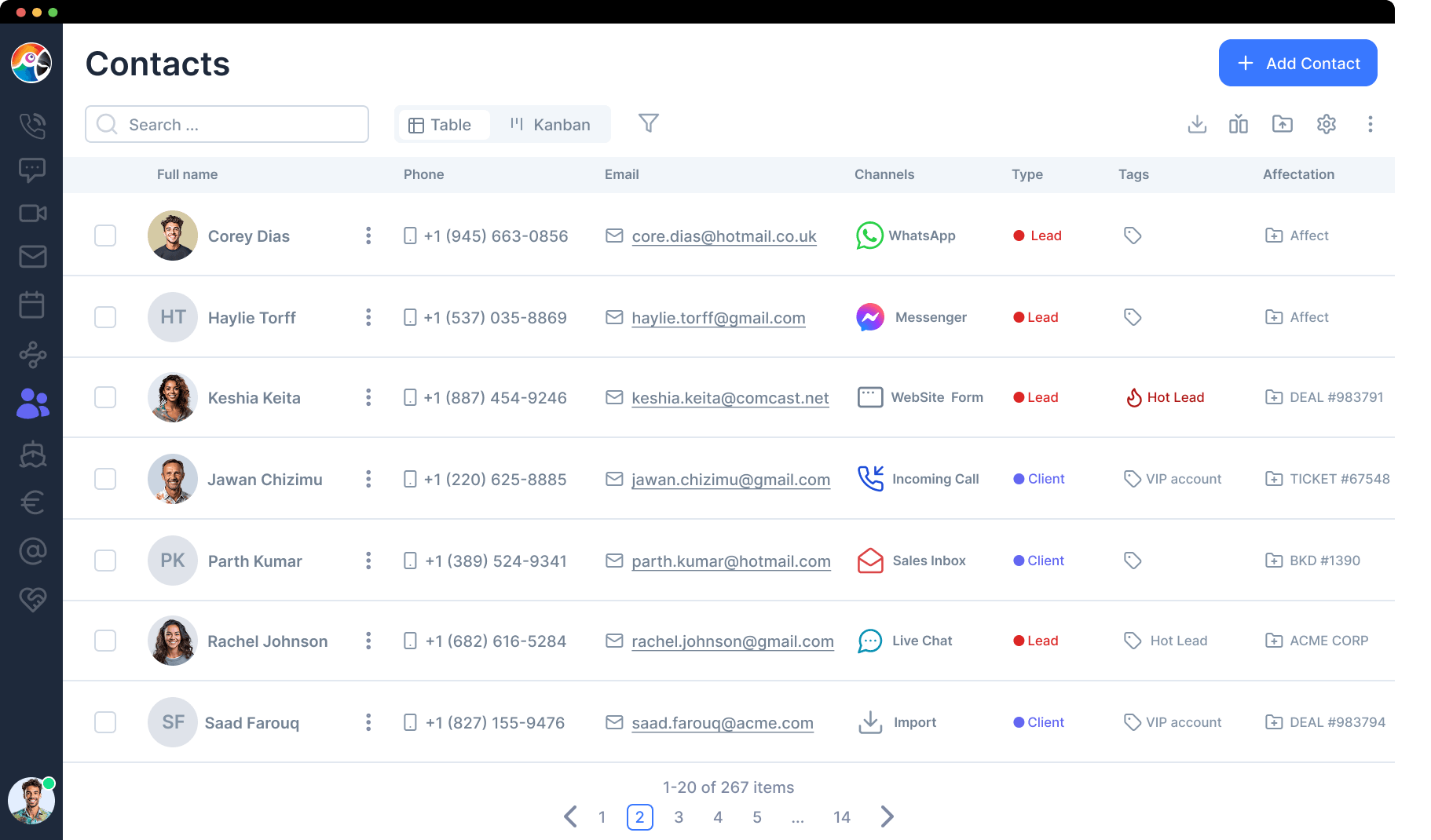Open row options menu for Parth Kumar

(x=368, y=561)
